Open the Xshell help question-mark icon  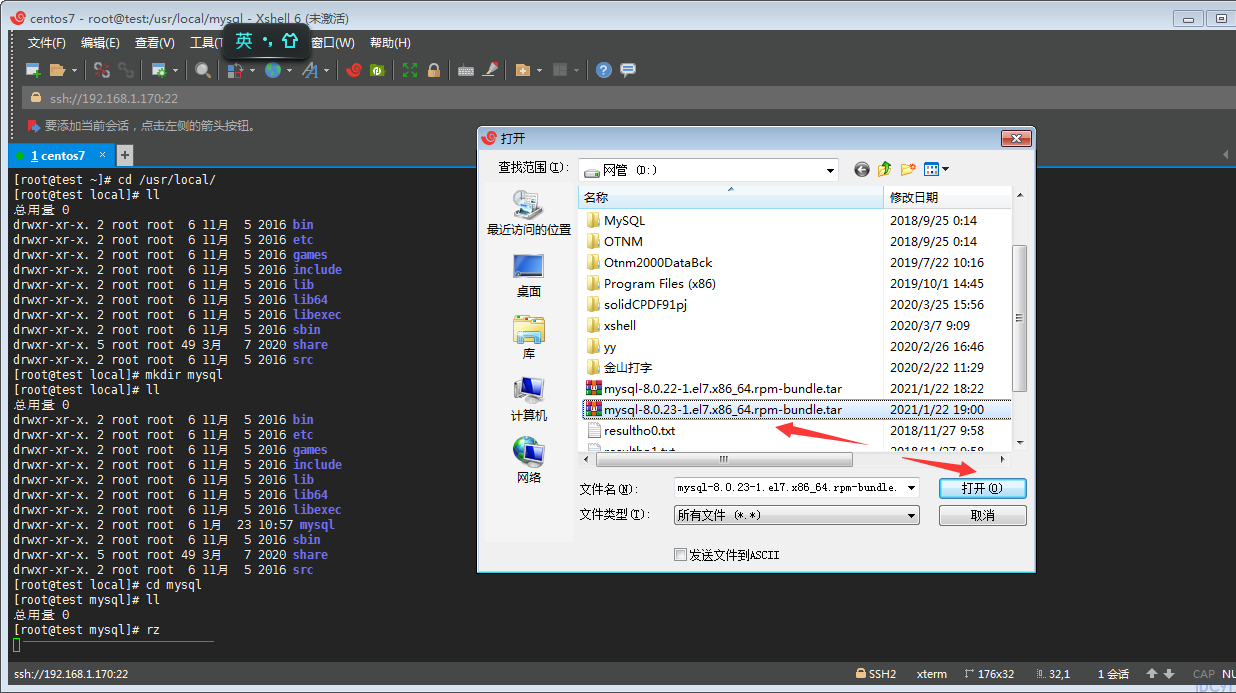tap(604, 70)
